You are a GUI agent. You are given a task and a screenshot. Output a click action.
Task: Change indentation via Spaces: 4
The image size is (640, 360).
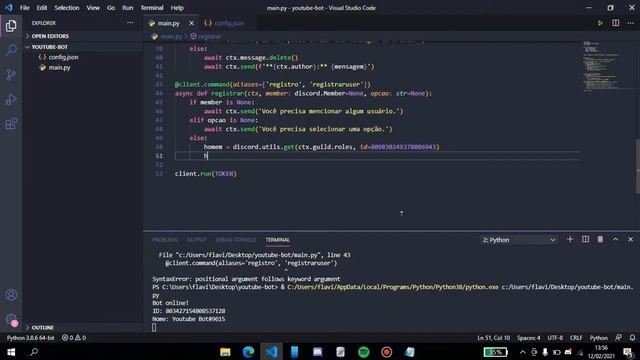click(529, 338)
